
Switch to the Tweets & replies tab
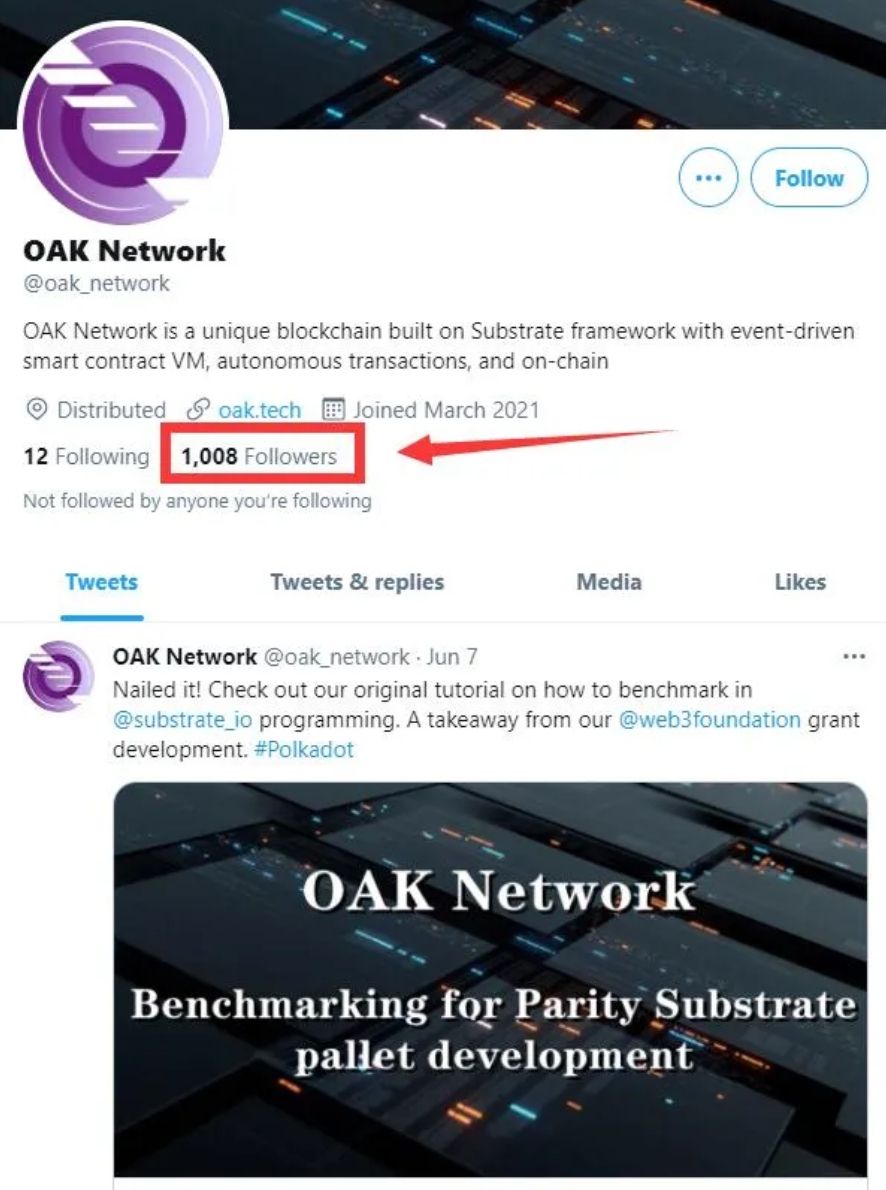[x=357, y=582]
